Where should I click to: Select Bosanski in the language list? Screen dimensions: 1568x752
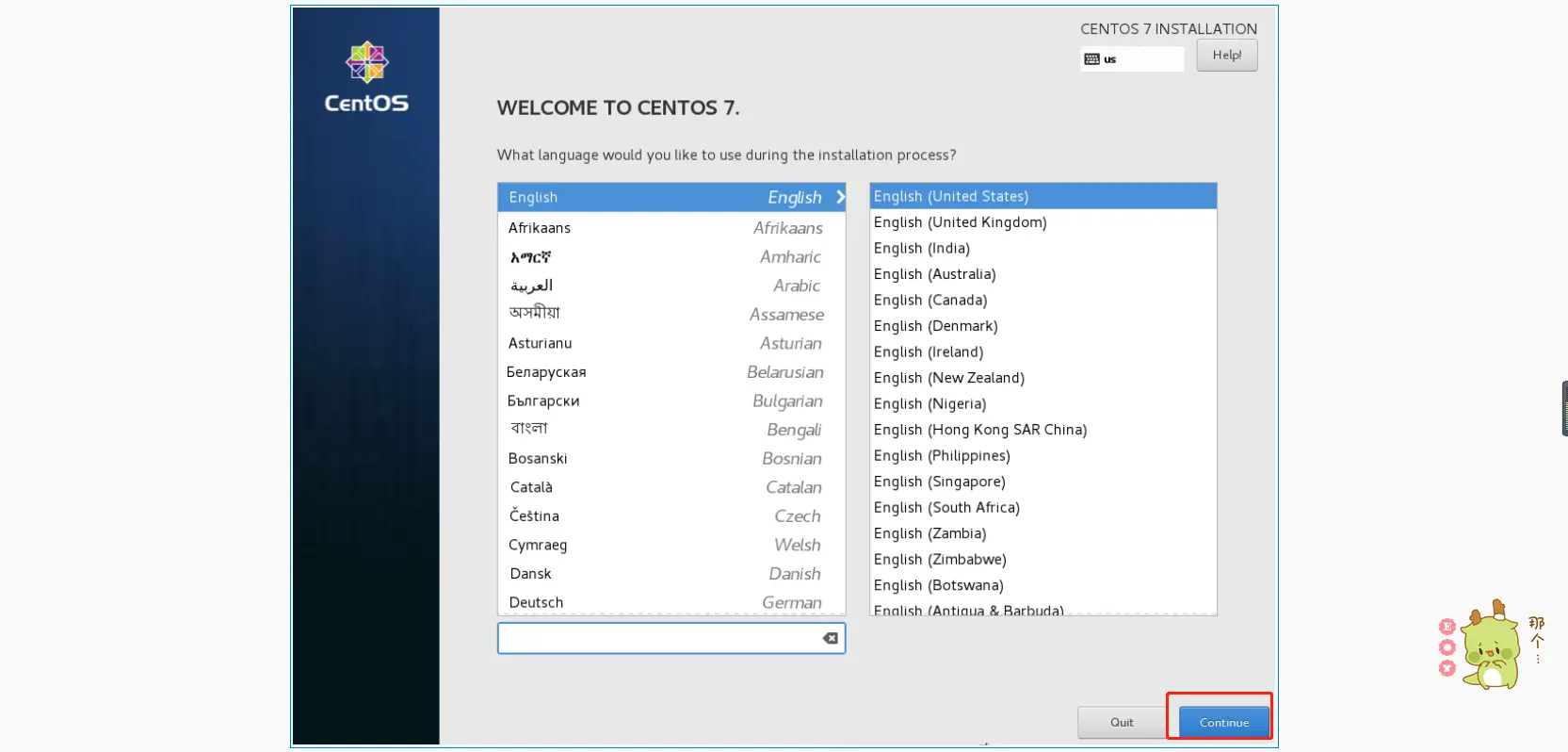pyautogui.click(x=671, y=458)
